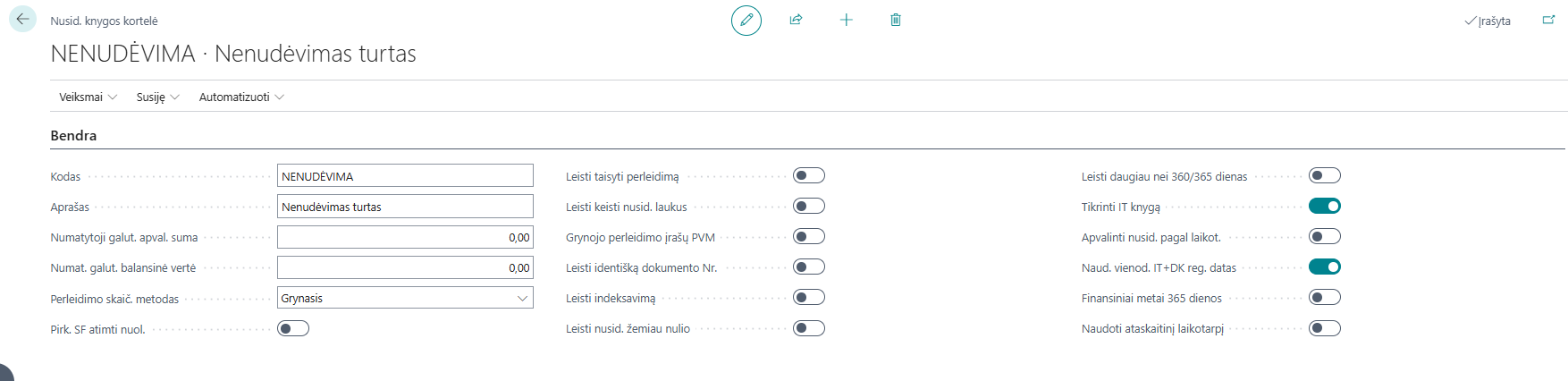Click the back arrow button
The height and width of the screenshot is (381, 1568).
click(22, 19)
